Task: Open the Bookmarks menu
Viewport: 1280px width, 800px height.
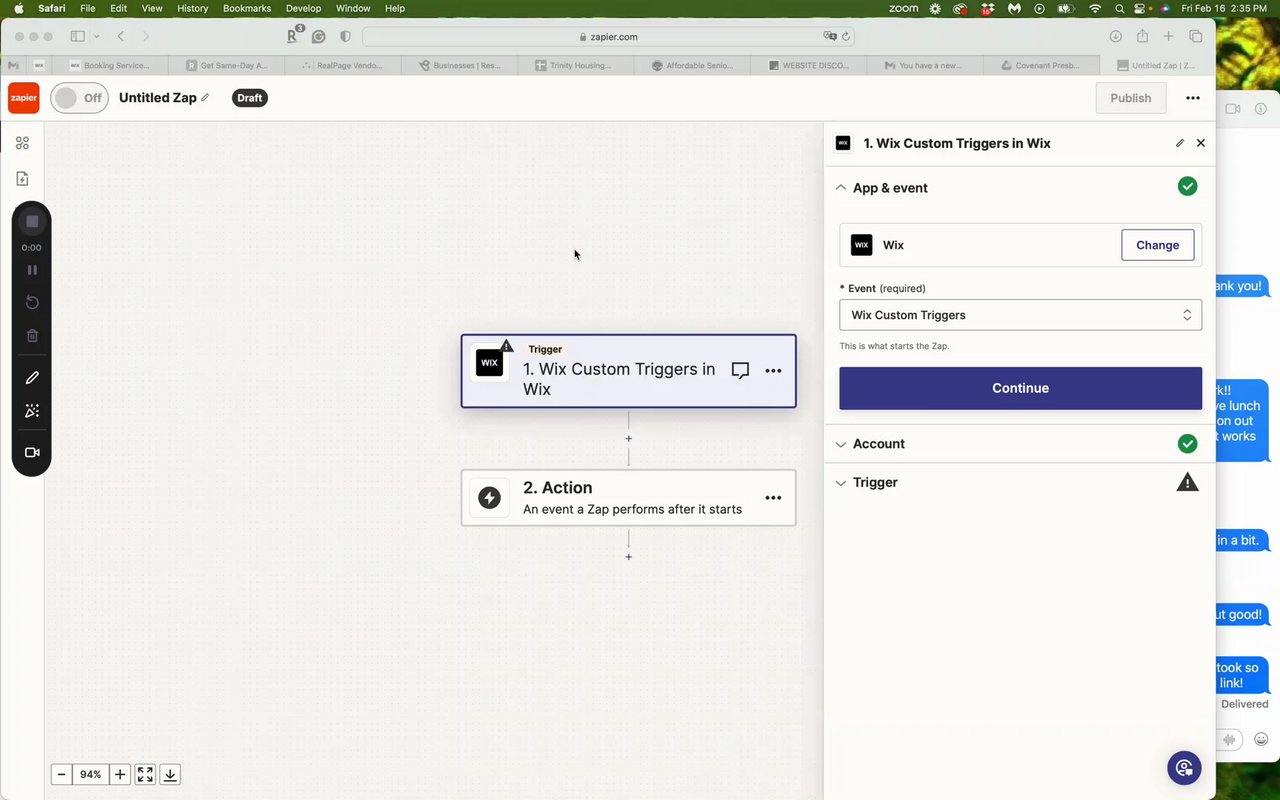Action: click(247, 8)
